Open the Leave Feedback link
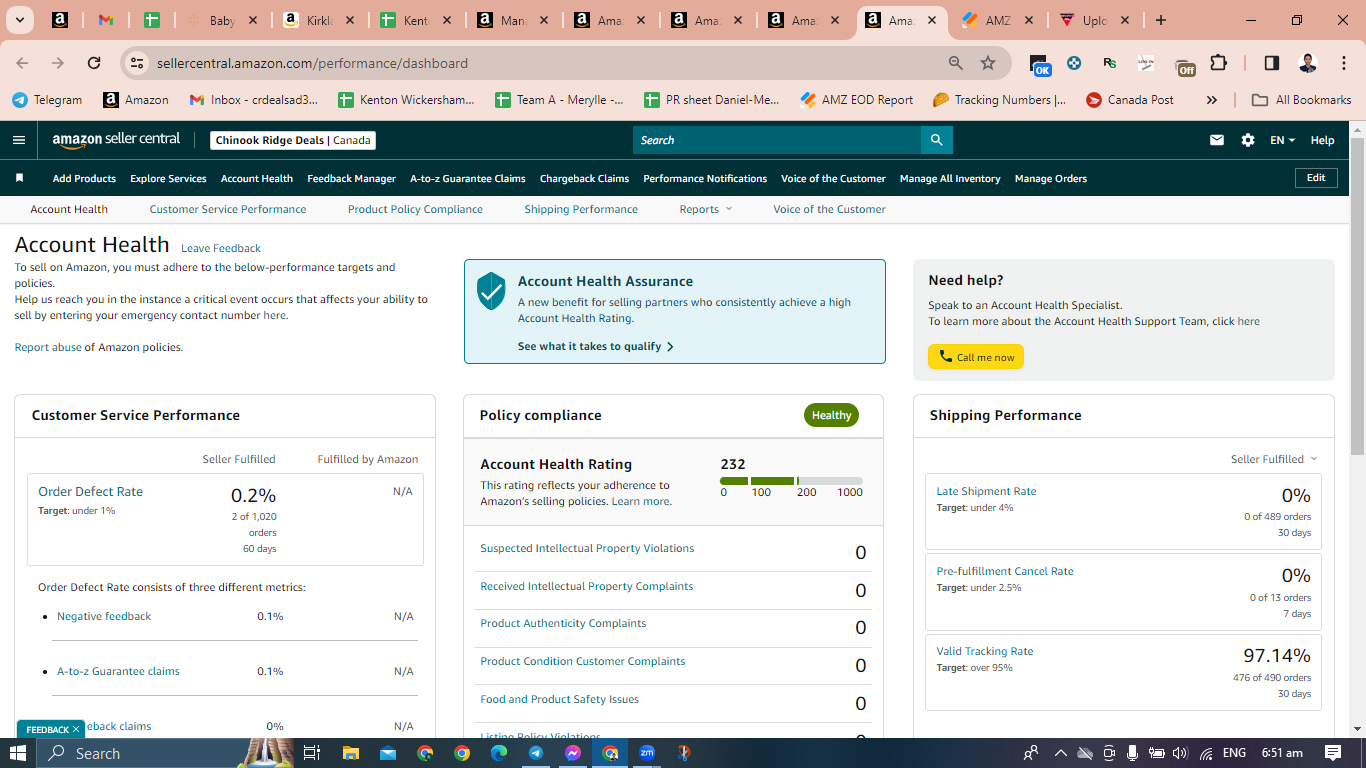 pos(221,248)
